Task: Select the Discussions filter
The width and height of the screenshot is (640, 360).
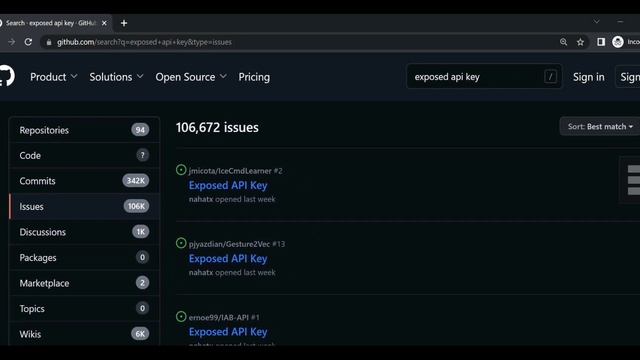Action: 84,232
